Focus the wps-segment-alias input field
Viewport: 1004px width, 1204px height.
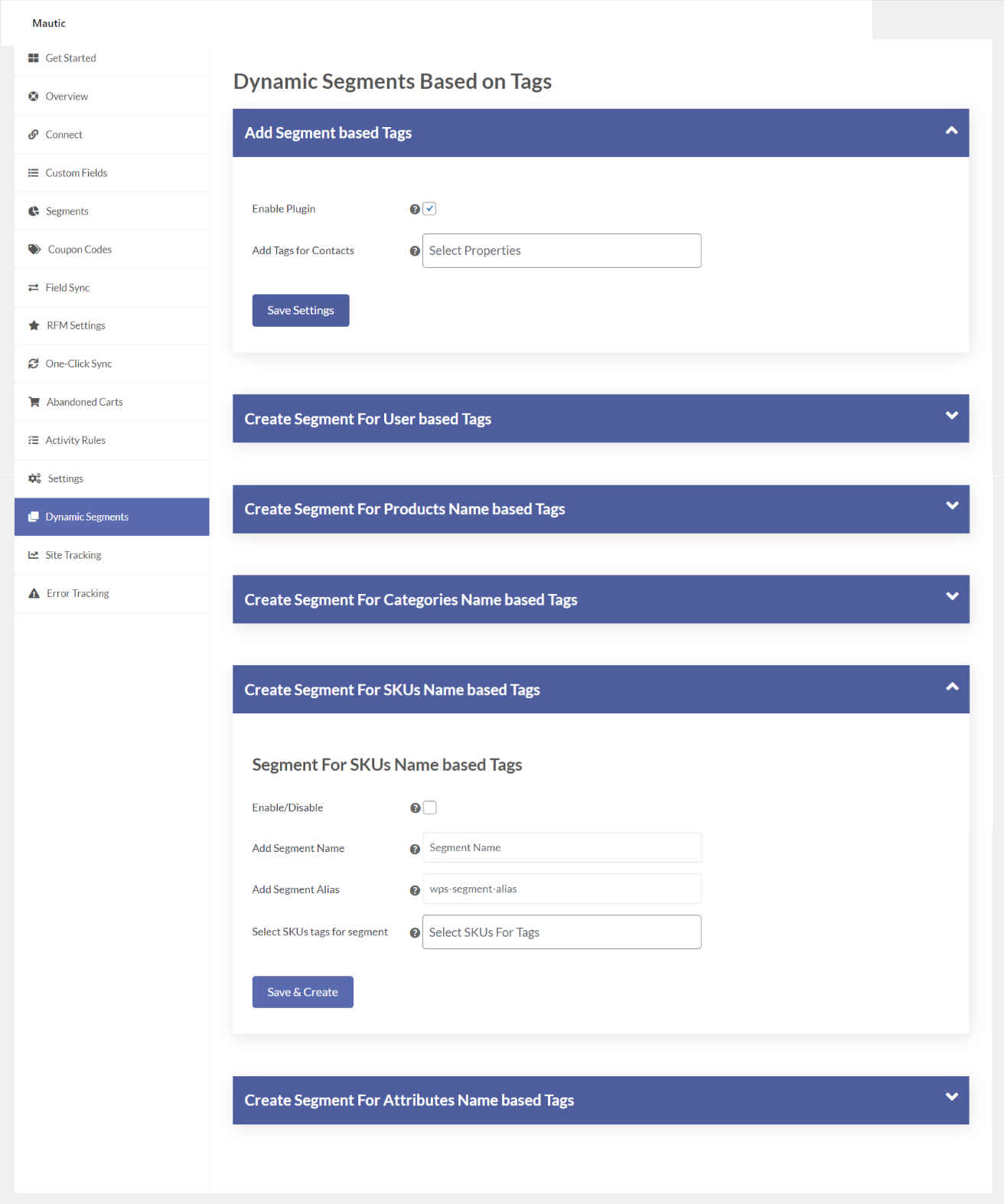[562, 889]
